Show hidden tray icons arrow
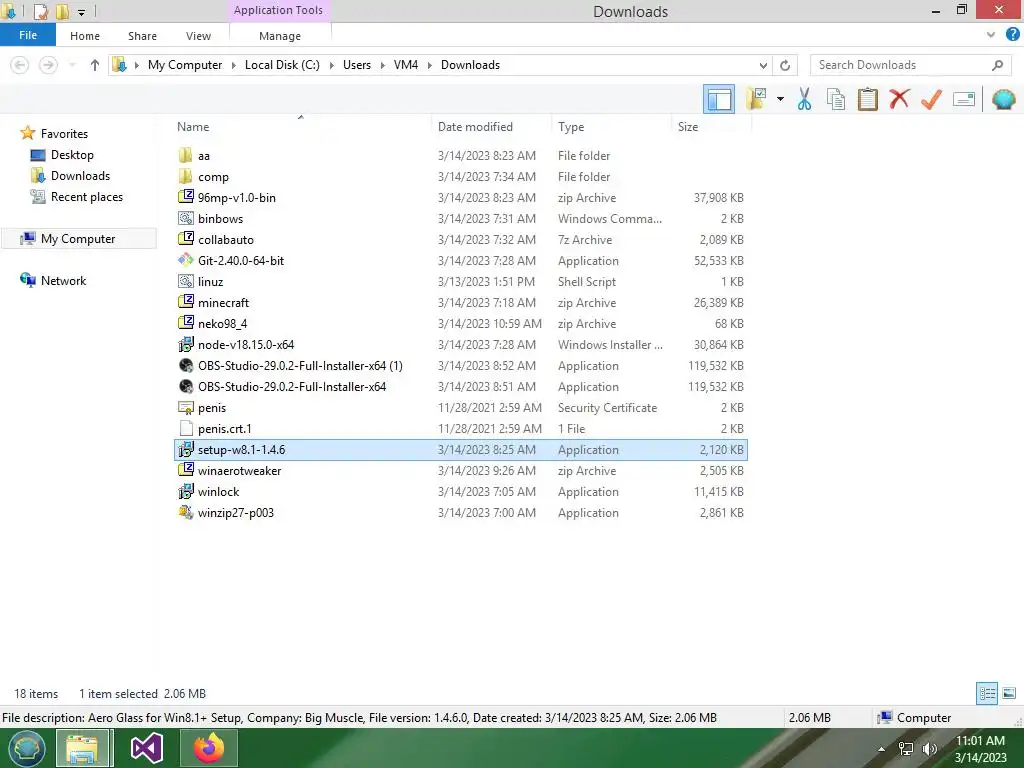1024x768 pixels. (x=882, y=749)
